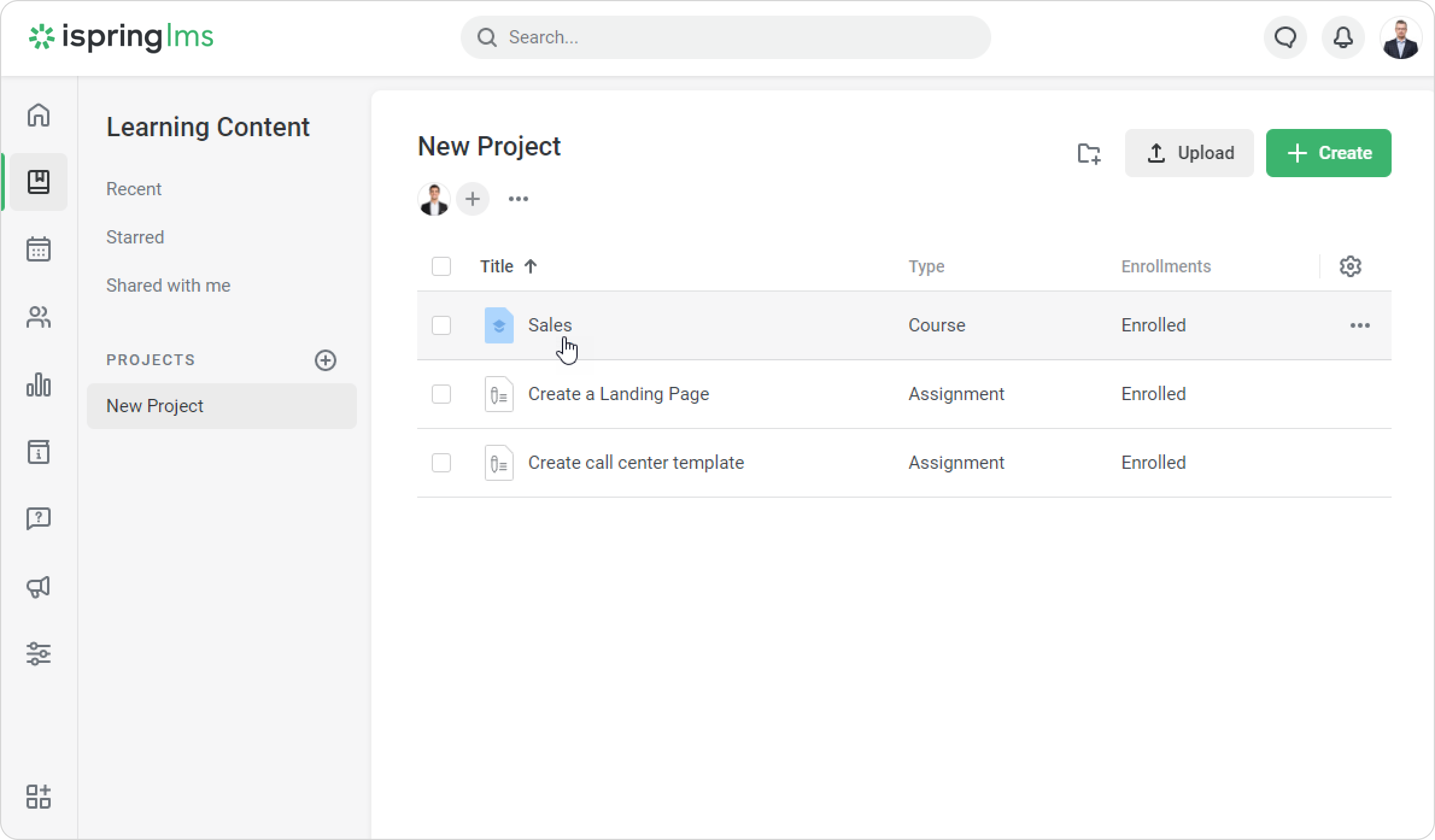Open the chat messages bubble icon
Viewport: 1435px width, 840px height.
click(1285, 37)
